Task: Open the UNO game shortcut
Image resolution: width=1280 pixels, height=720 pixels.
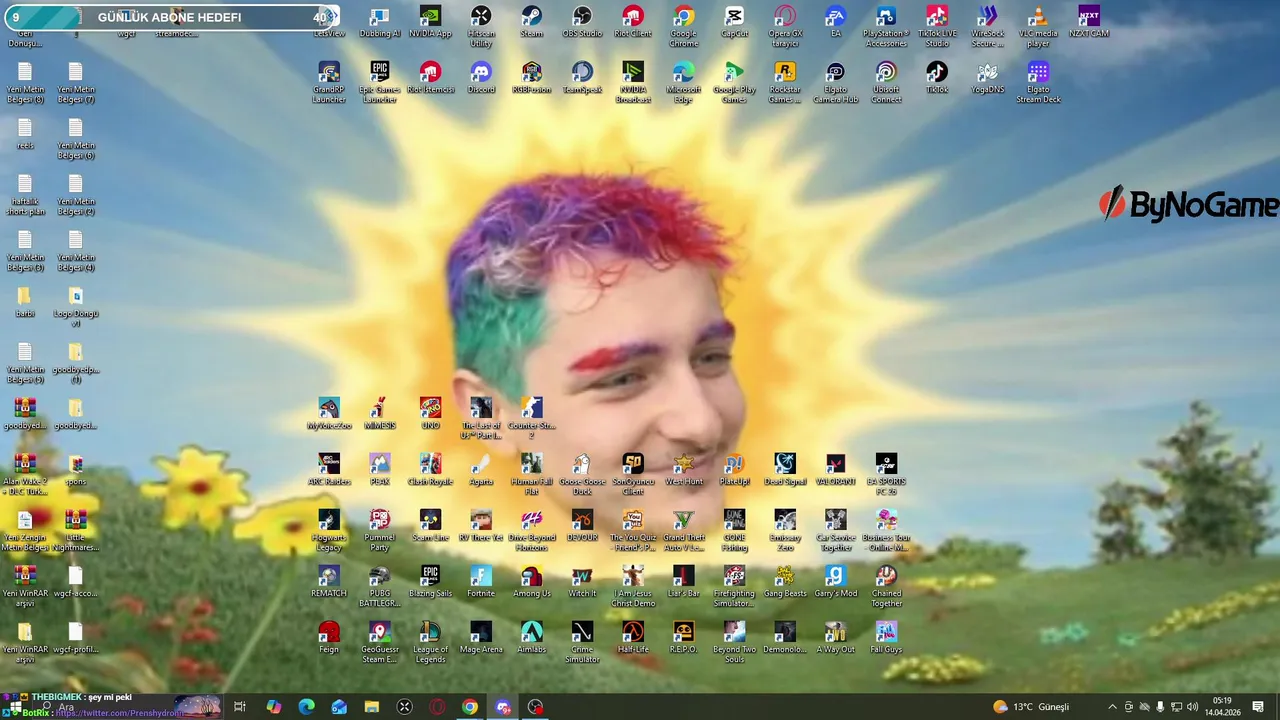Action: tap(430, 414)
